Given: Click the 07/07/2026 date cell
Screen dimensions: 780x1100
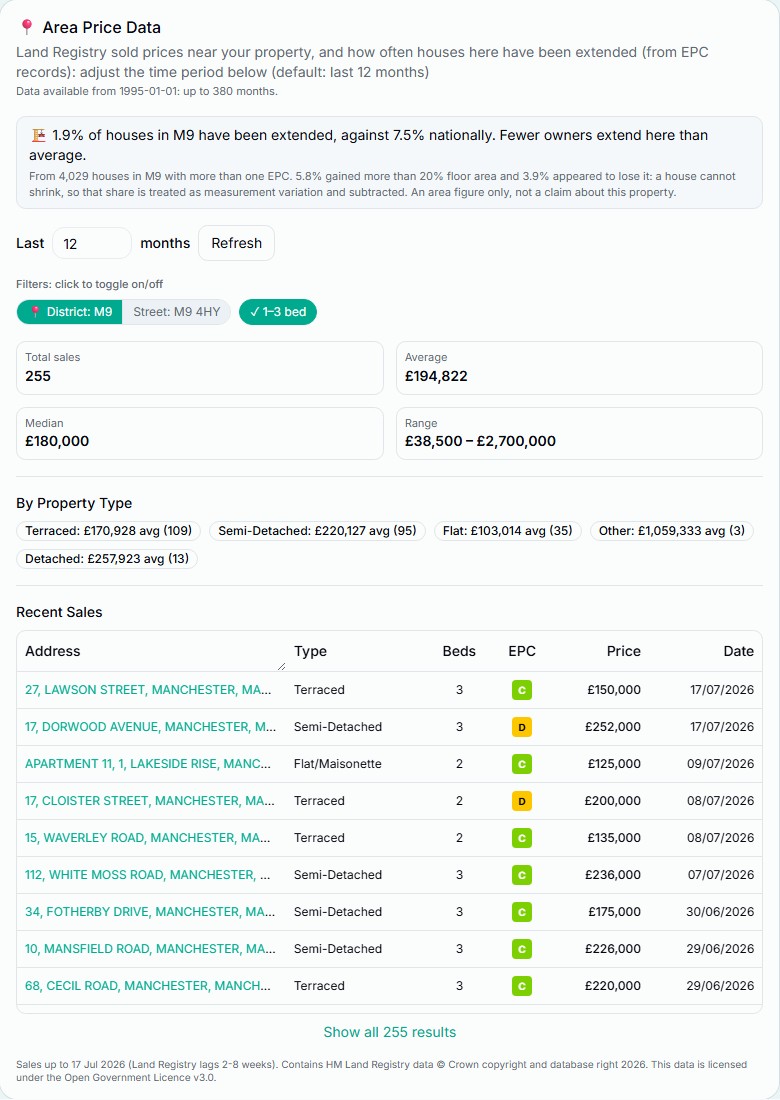Looking at the screenshot, I should click(x=721, y=875).
